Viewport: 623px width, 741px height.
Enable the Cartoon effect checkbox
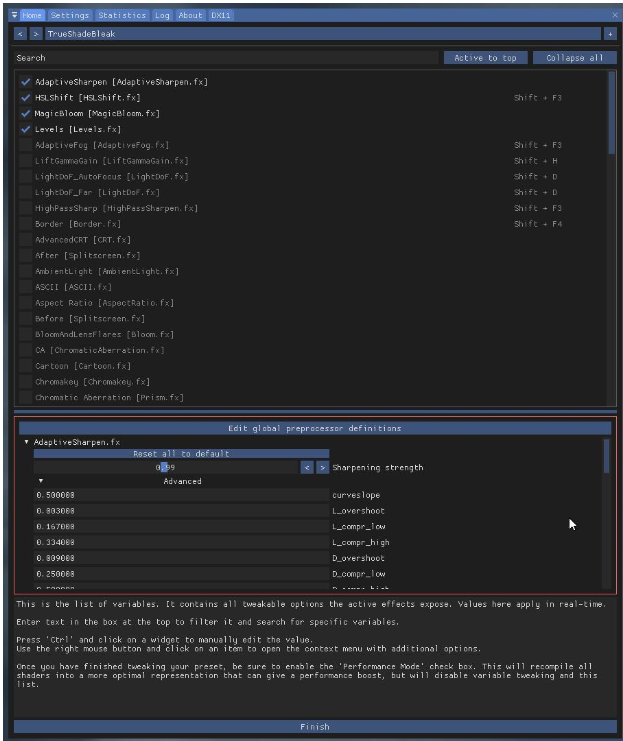(x=25, y=367)
